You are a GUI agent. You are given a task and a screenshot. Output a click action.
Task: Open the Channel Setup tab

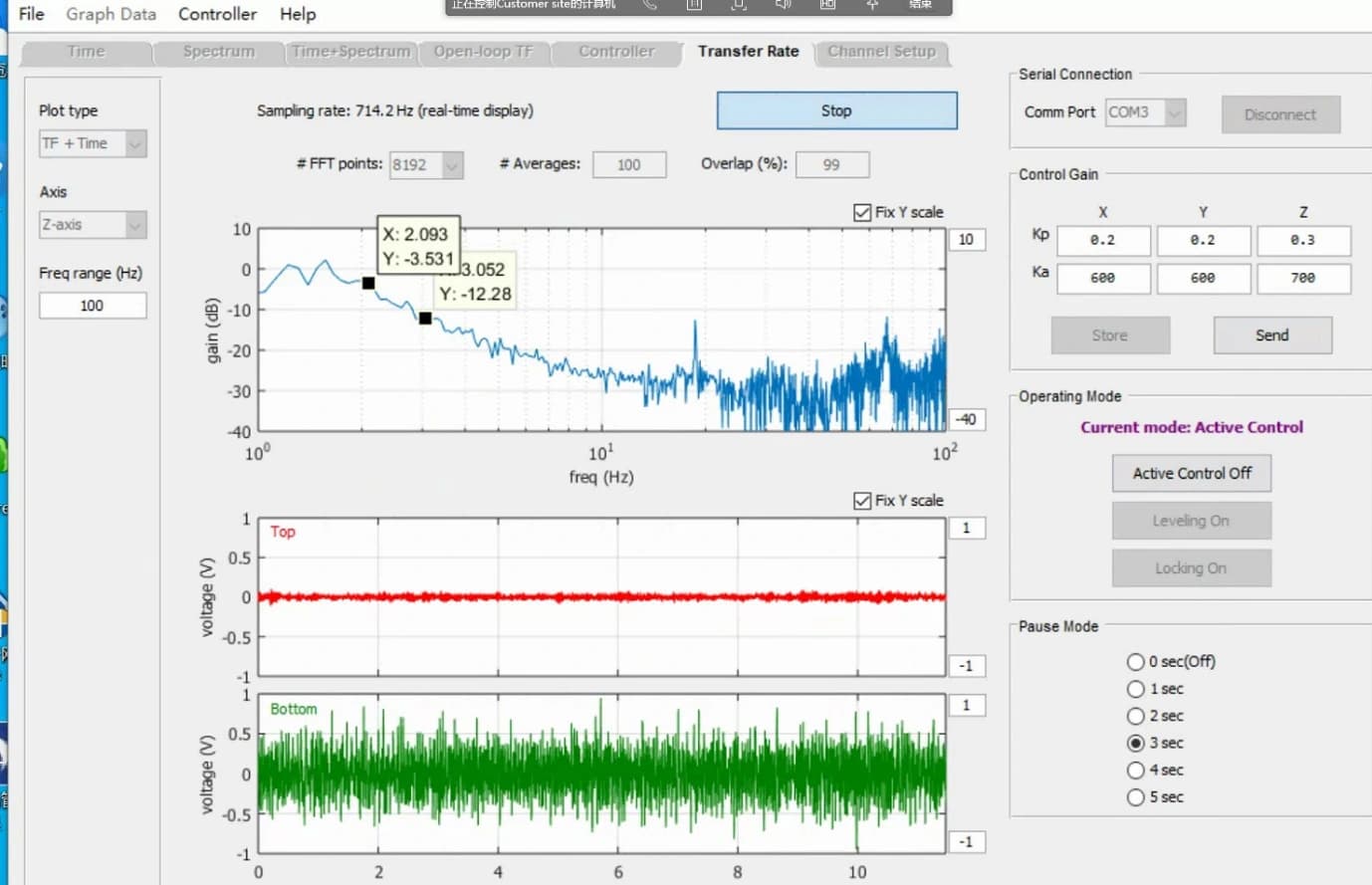coord(882,52)
